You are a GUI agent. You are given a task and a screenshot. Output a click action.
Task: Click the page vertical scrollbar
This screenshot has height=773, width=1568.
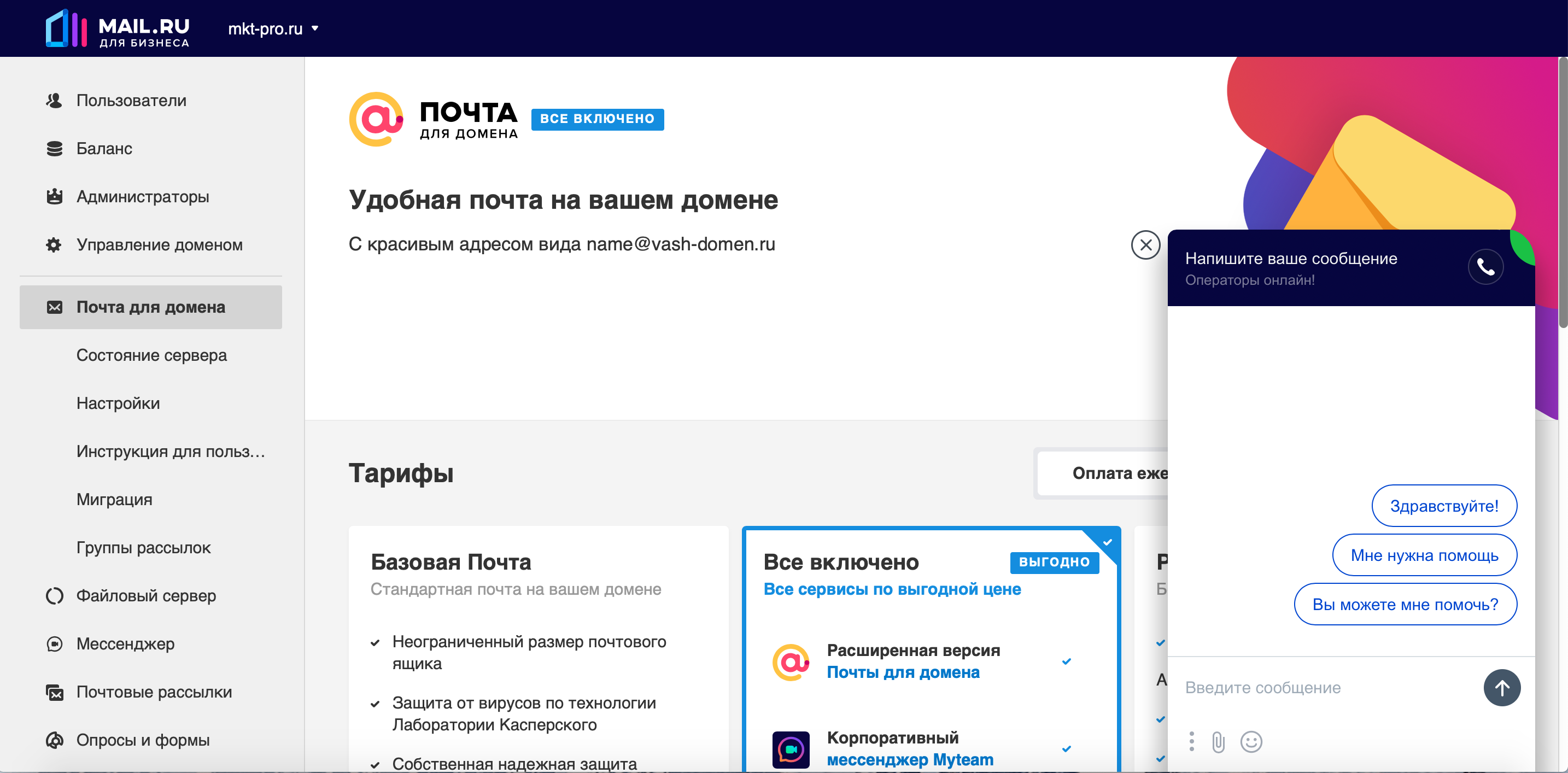(1563, 192)
